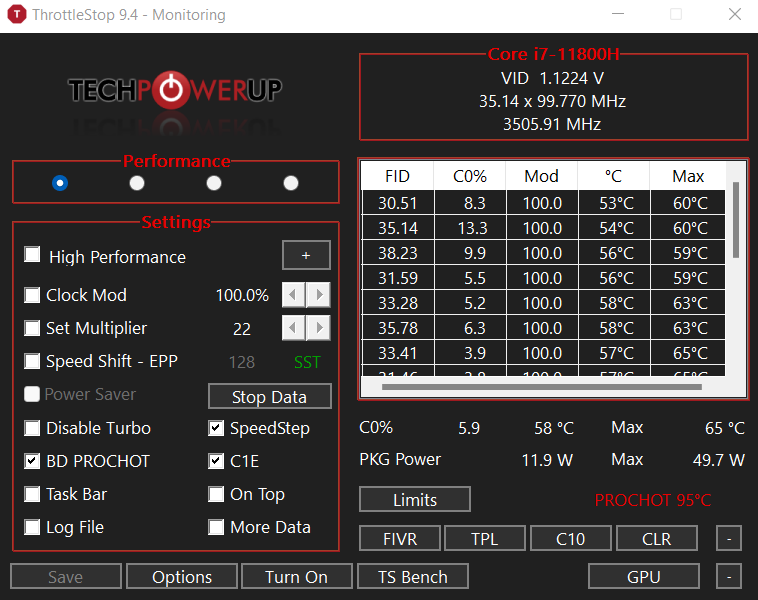Open the Limits window

[415, 499]
